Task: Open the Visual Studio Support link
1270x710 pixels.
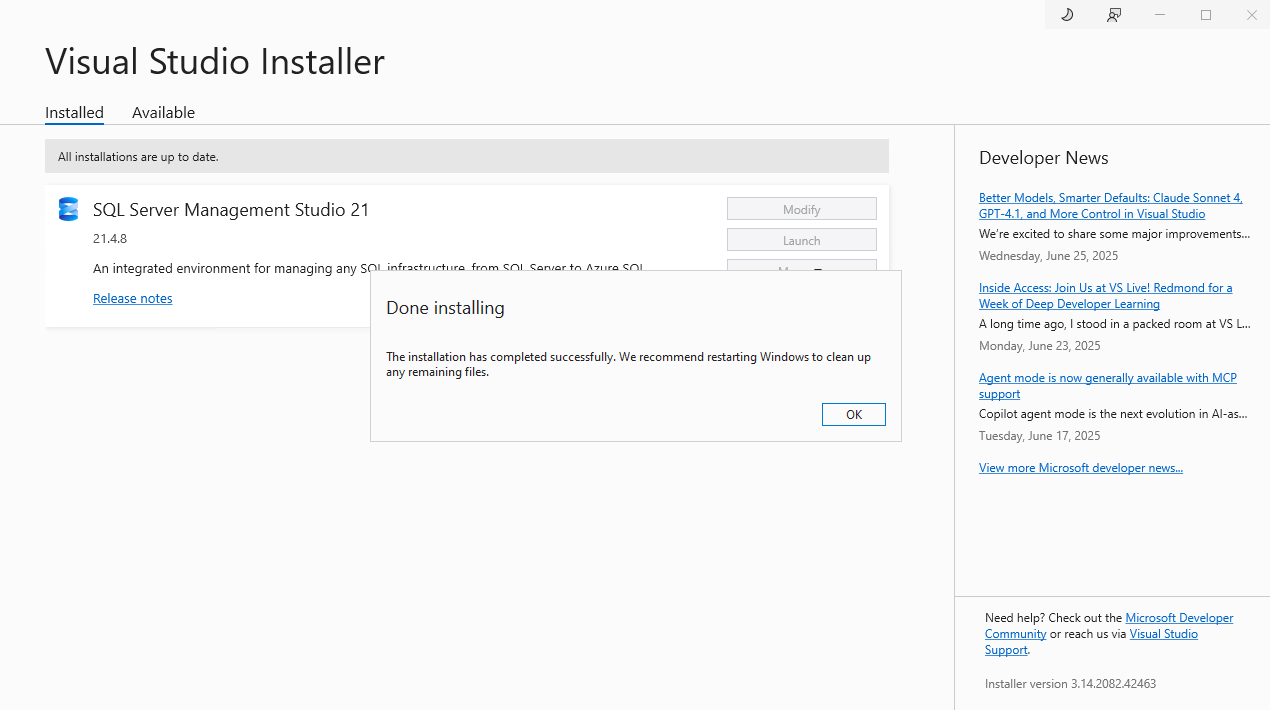Action: pyautogui.click(x=1163, y=633)
